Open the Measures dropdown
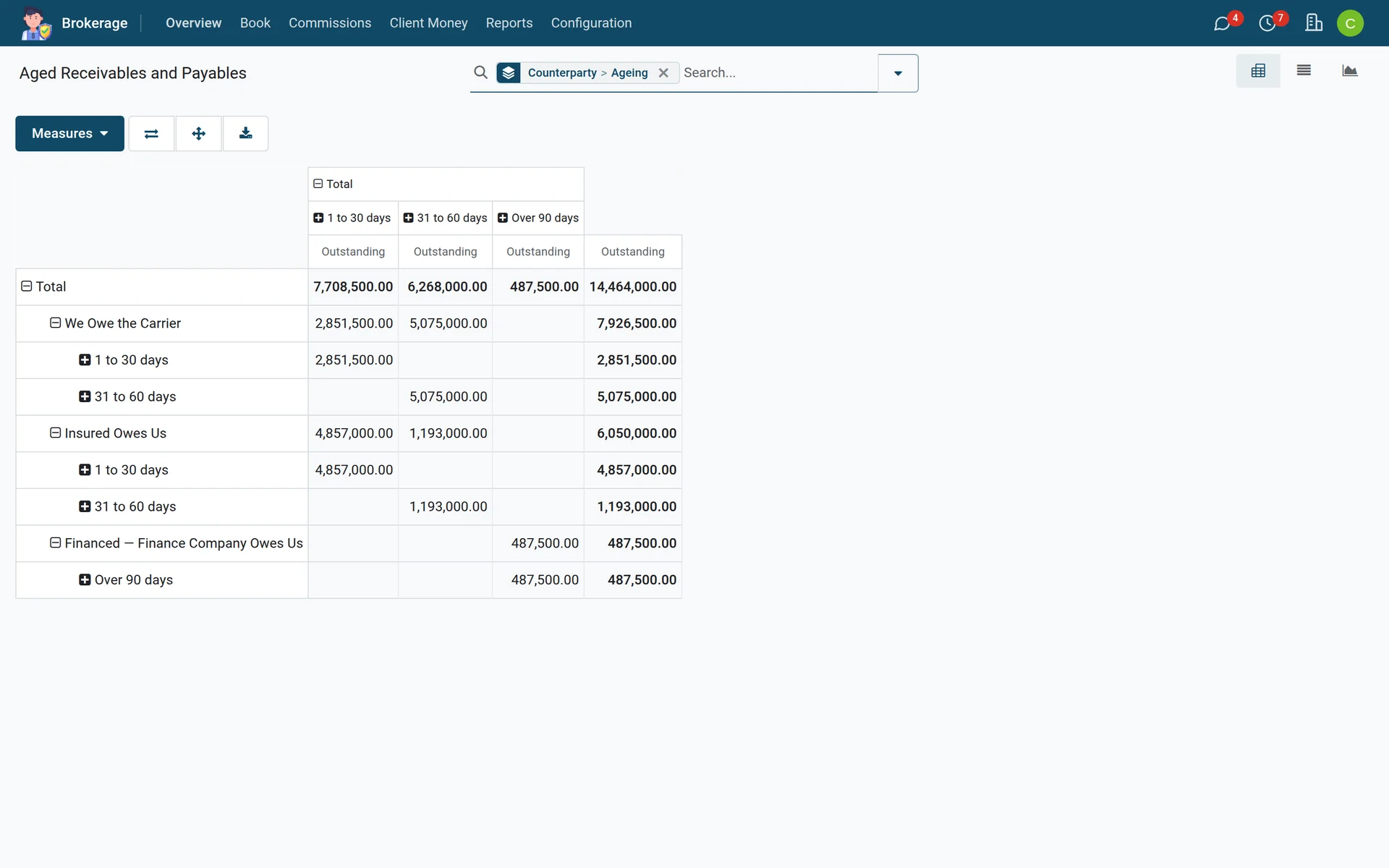1389x868 pixels. coord(69,133)
